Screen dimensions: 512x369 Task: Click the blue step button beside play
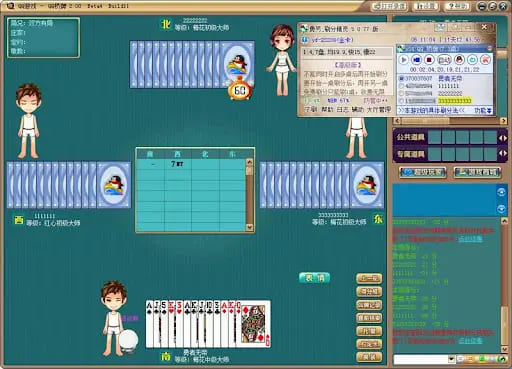[417, 60]
